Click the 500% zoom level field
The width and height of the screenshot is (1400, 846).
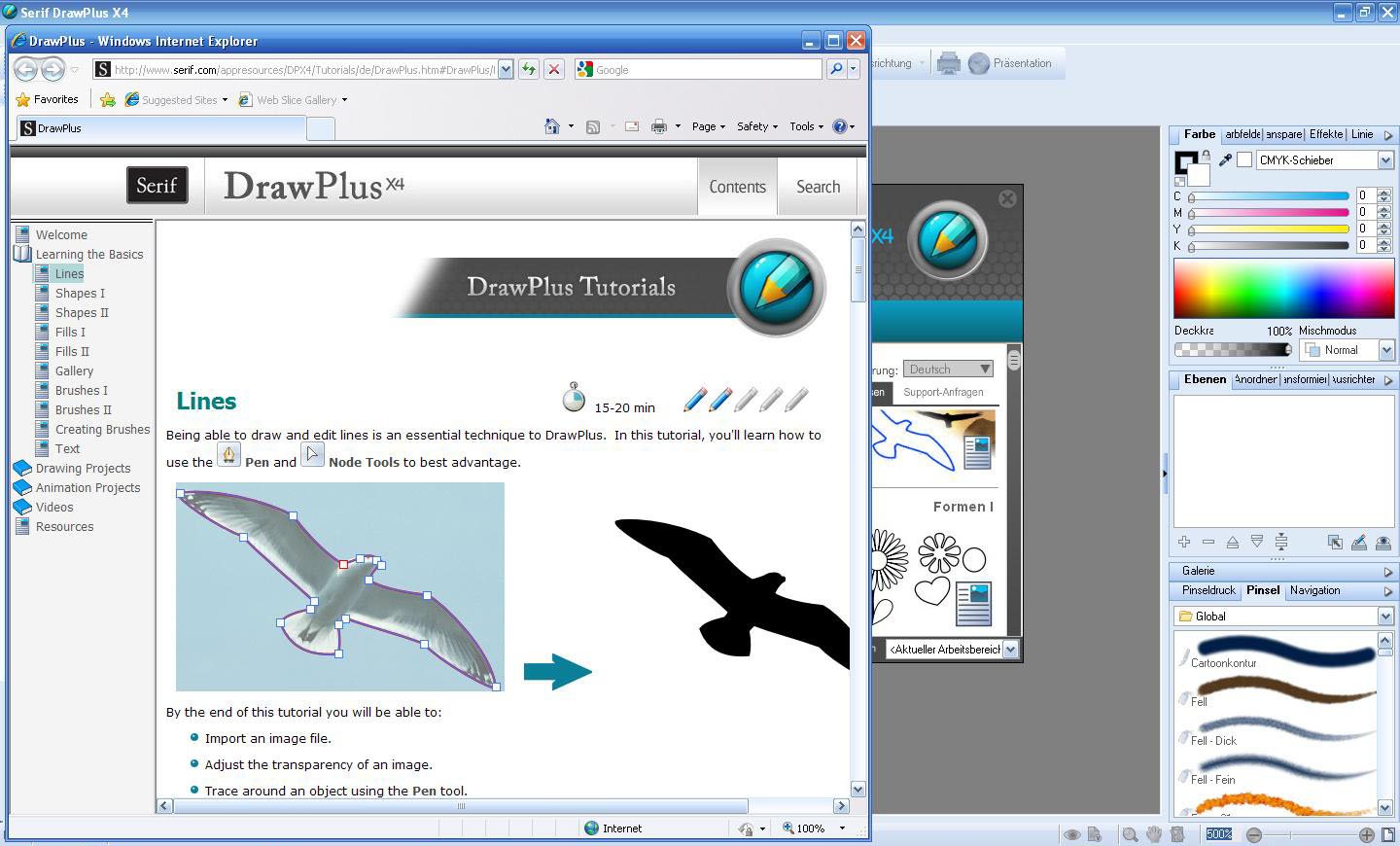click(x=1219, y=834)
